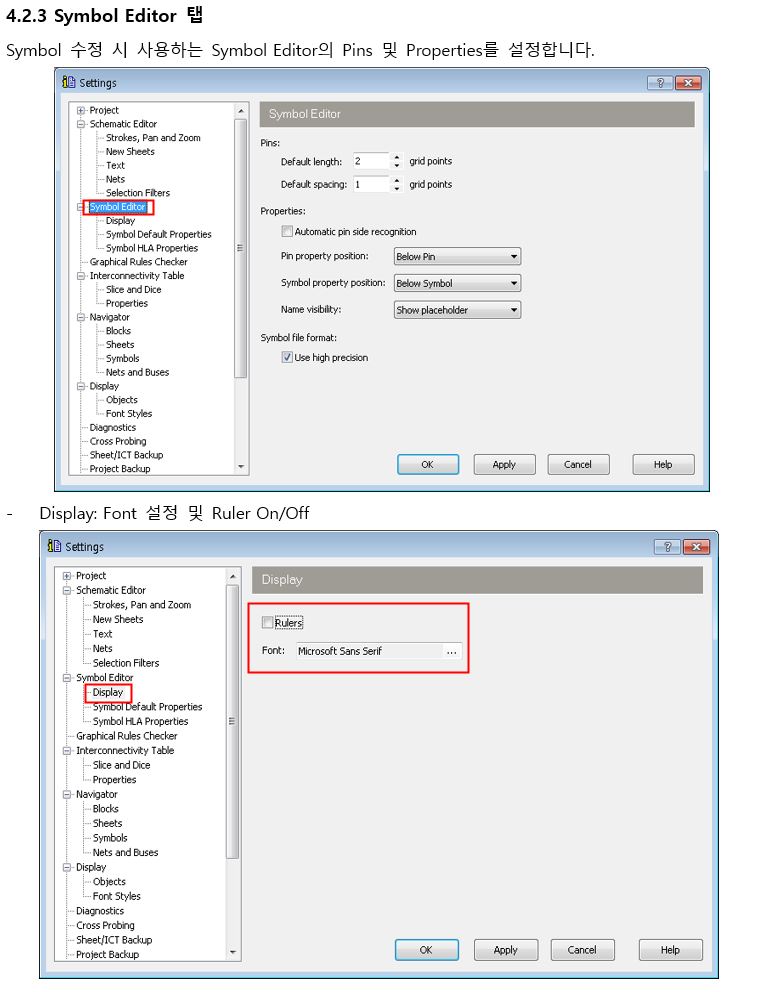Click OK button in bottom Settings dialog
759x992 pixels.
point(426,950)
